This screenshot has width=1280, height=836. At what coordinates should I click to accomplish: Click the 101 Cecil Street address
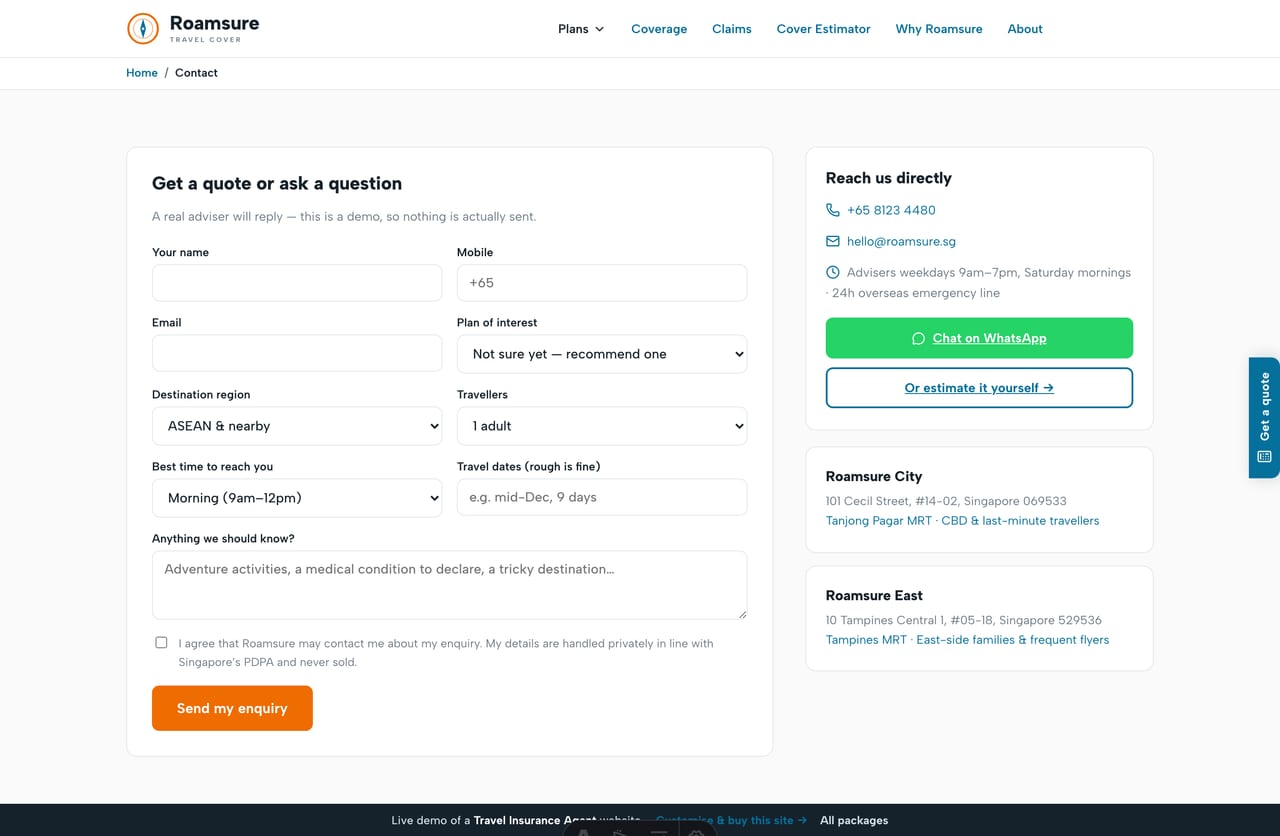pos(946,501)
